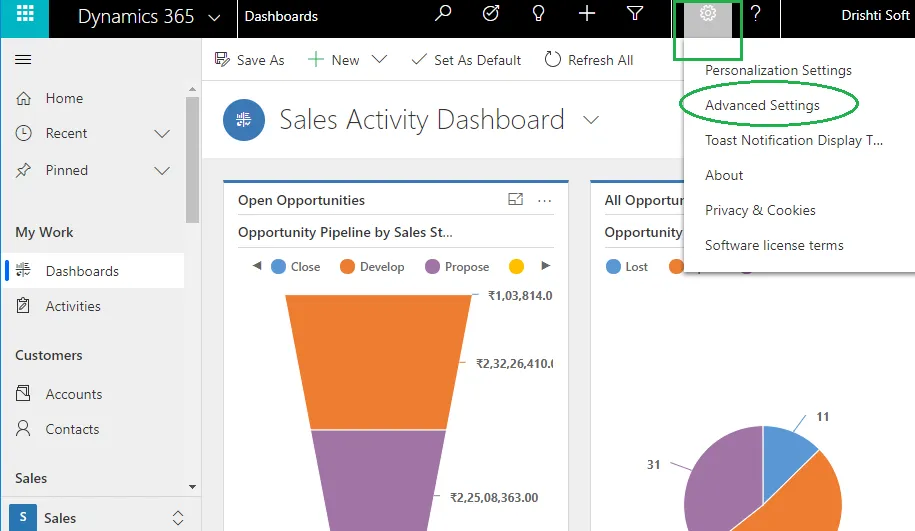This screenshot has height=531, width=915.
Task: Open the help question mark icon
Action: 755,13
